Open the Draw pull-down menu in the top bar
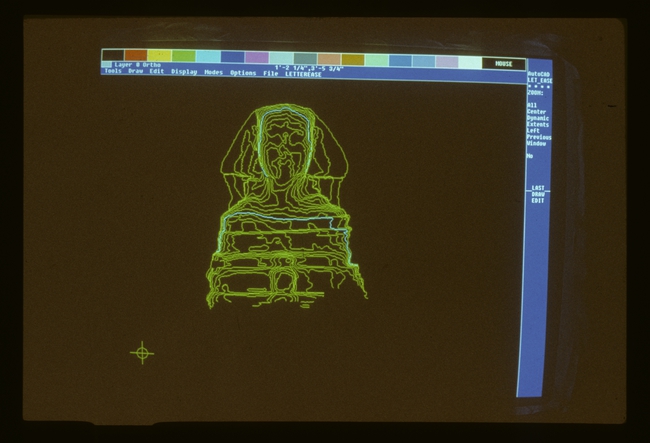 (x=135, y=72)
